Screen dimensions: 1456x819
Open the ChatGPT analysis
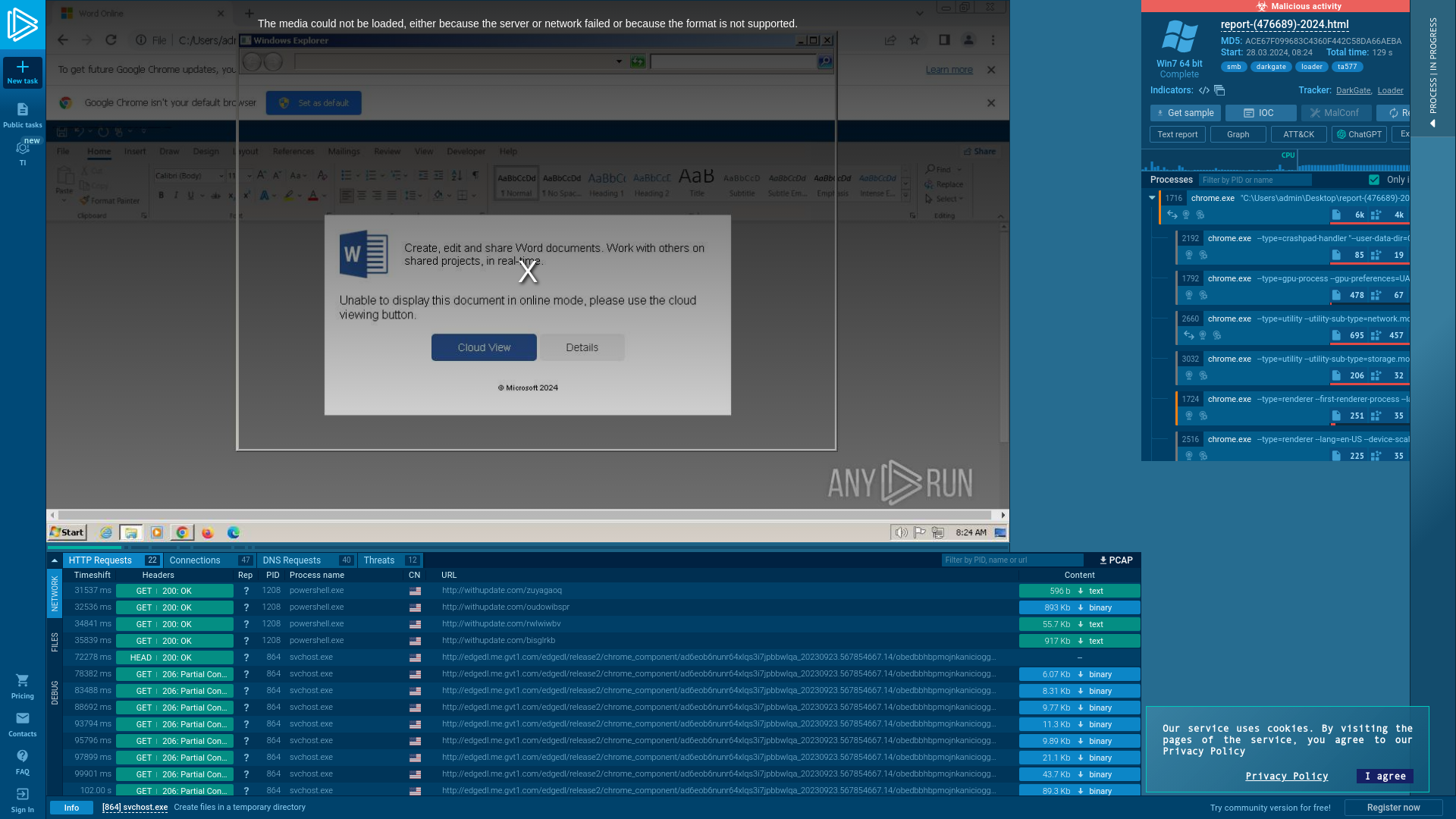click(1359, 134)
